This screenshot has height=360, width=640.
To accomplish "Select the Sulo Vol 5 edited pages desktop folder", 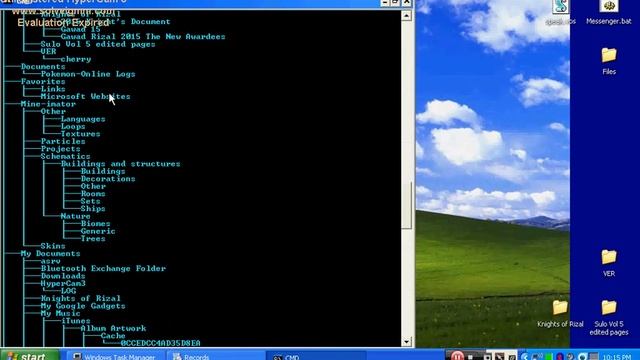I will [609, 318].
